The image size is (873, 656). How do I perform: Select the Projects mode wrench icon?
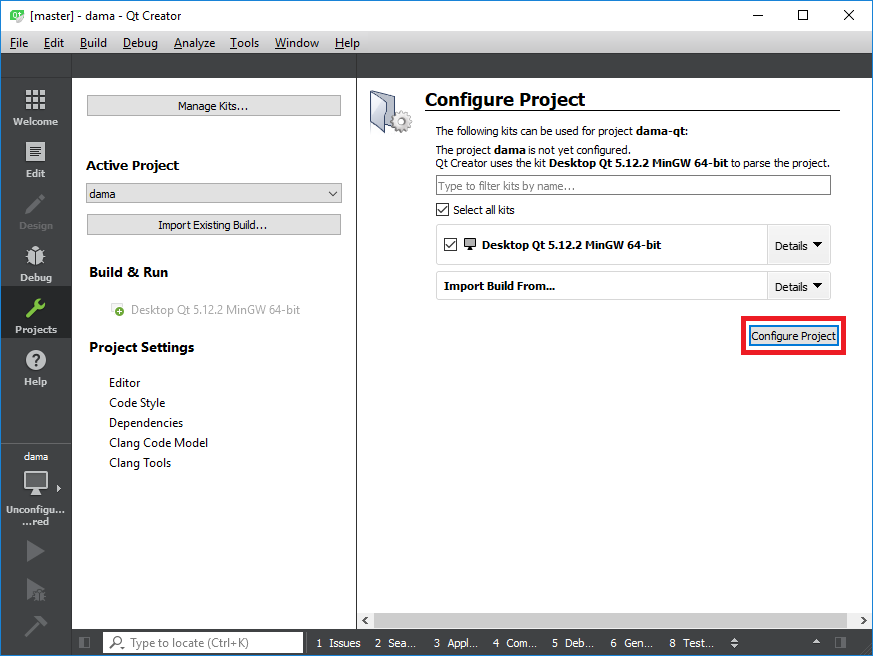coord(36,308)
